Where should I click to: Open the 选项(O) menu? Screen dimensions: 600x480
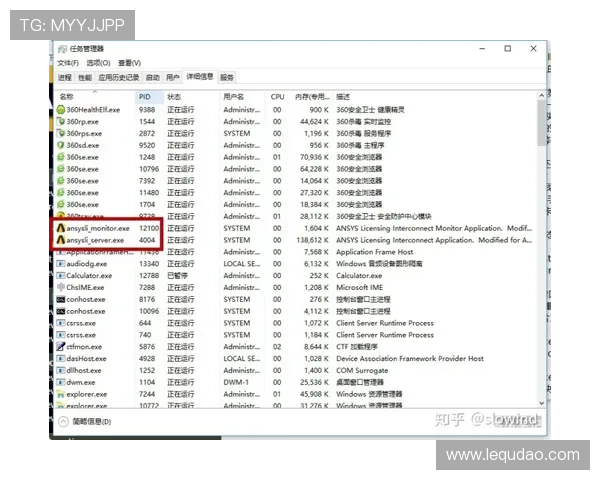click(x=98, y=63)
